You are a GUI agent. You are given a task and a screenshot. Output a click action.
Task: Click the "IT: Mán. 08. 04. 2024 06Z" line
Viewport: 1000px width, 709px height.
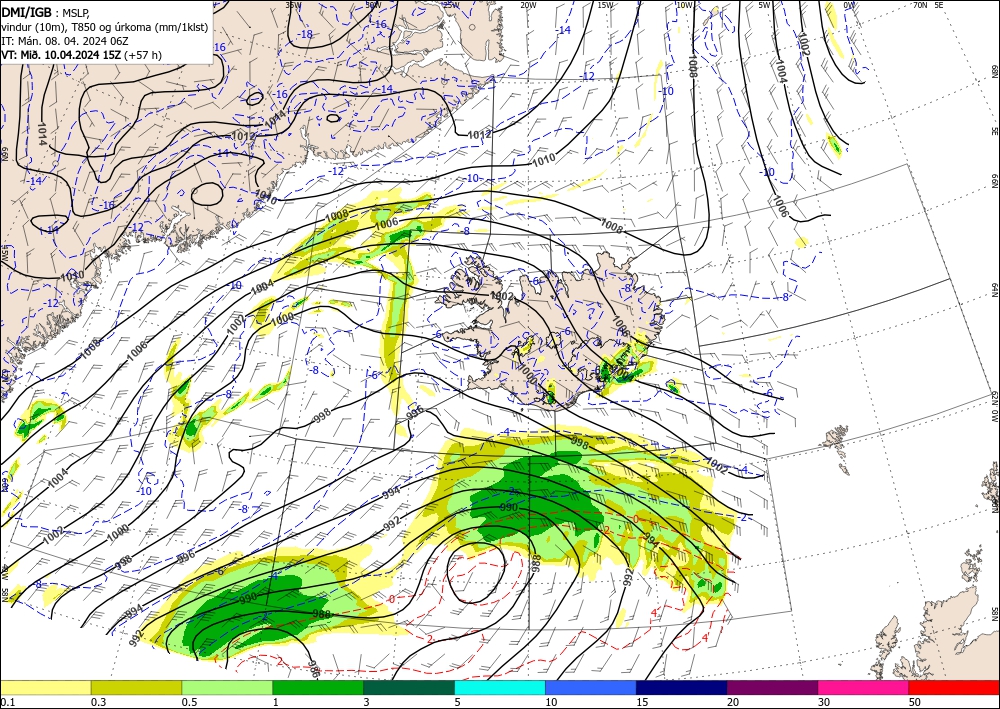coord(65,41)
